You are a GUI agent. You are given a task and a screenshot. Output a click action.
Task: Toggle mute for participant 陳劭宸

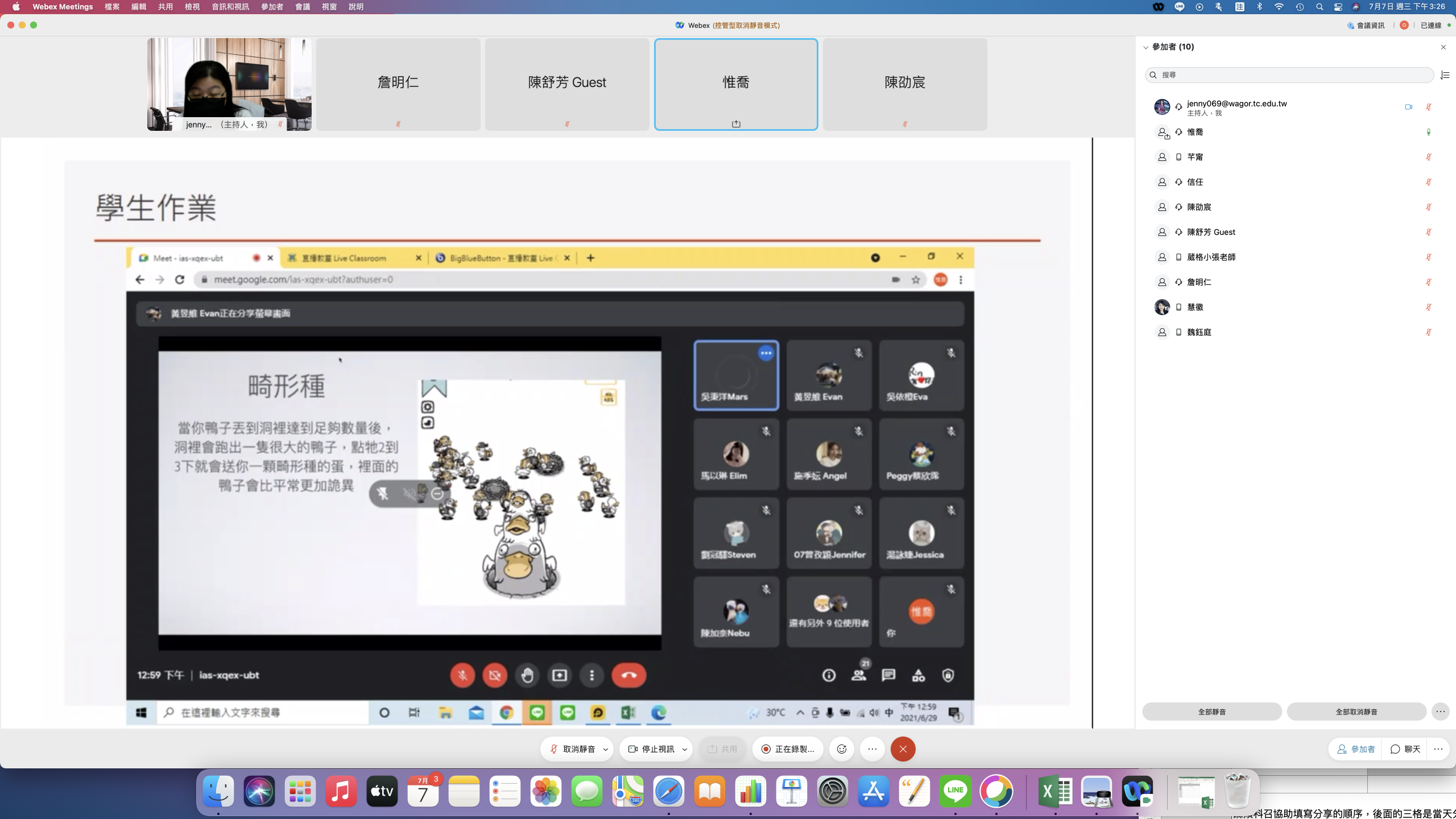(x=1428, y=207)
